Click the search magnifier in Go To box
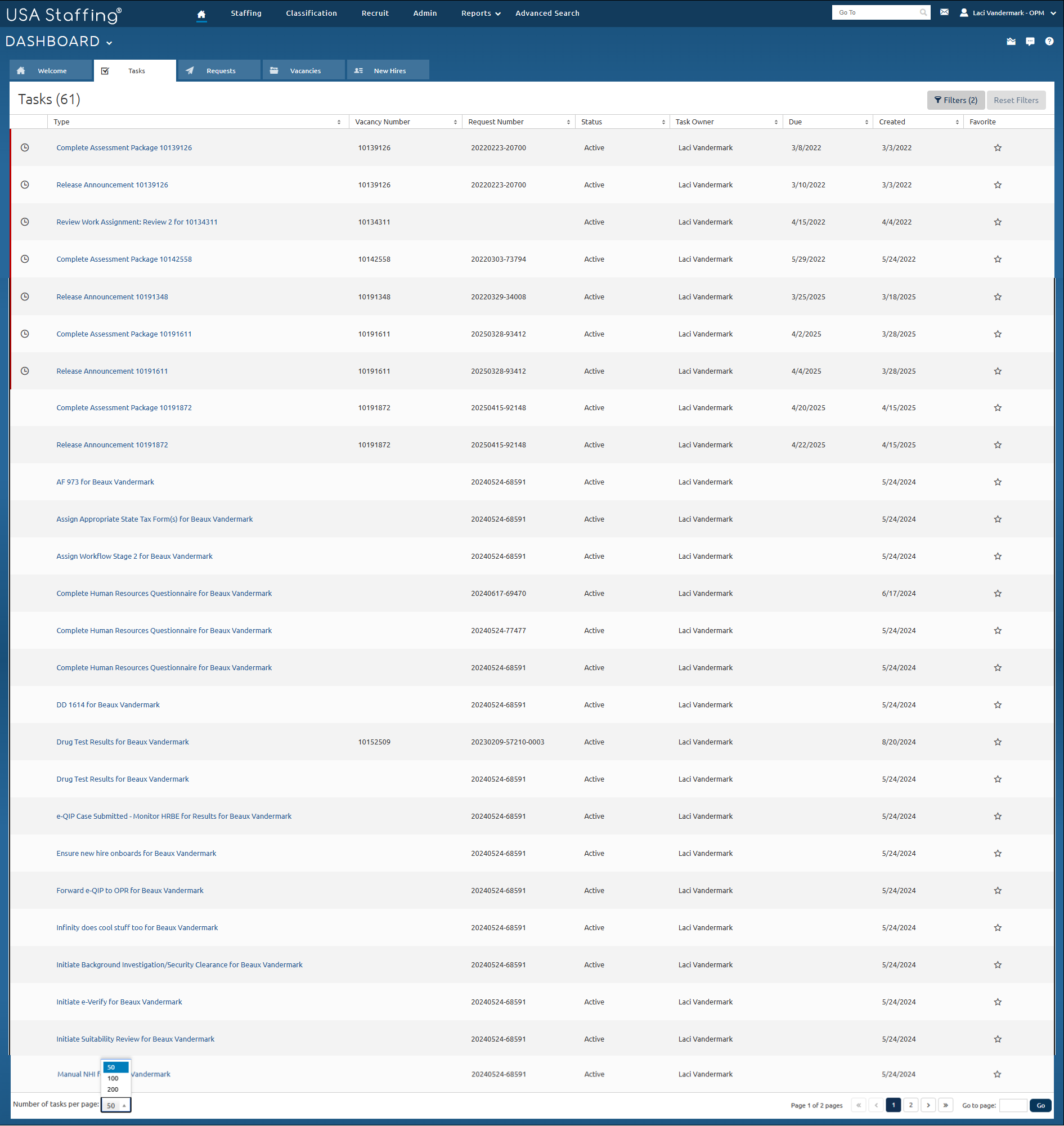Screen dimensions: 1064x1126 click(x=923, y=12)
